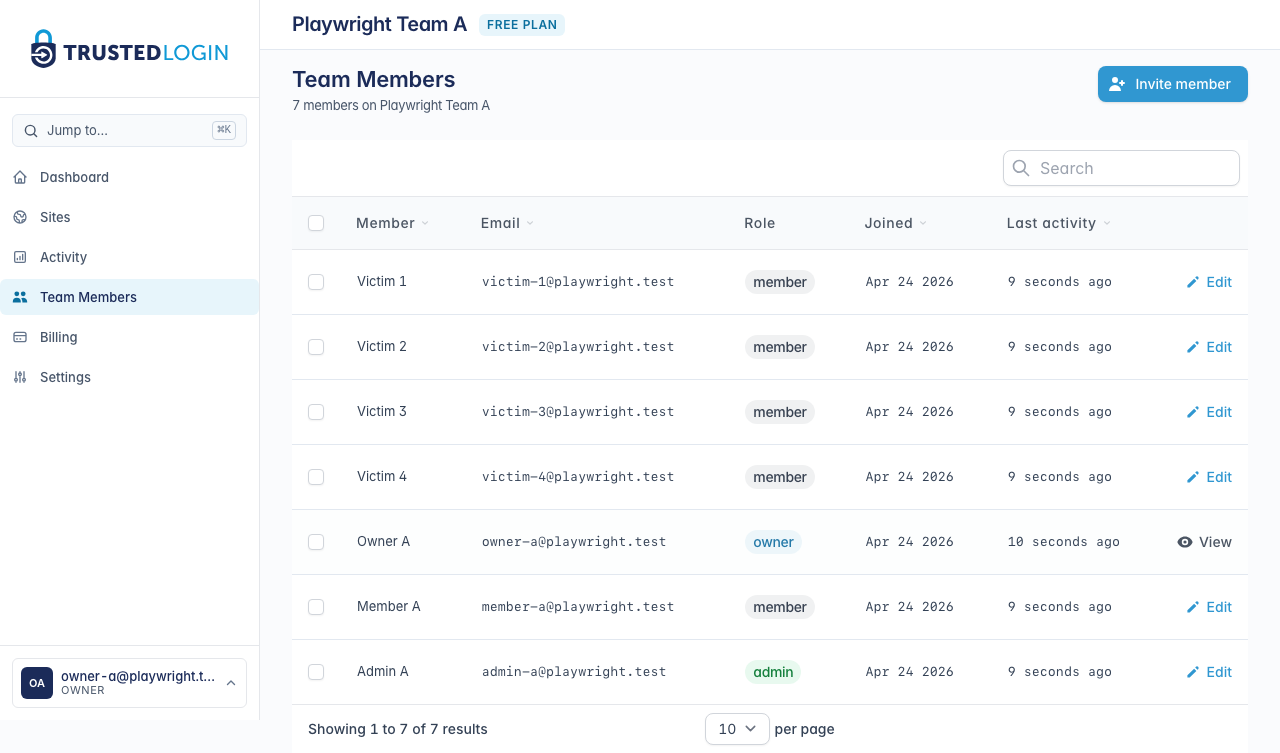Click the Sites globe icon
This screenshot has height=753, width=1280.
coord(20,217)
